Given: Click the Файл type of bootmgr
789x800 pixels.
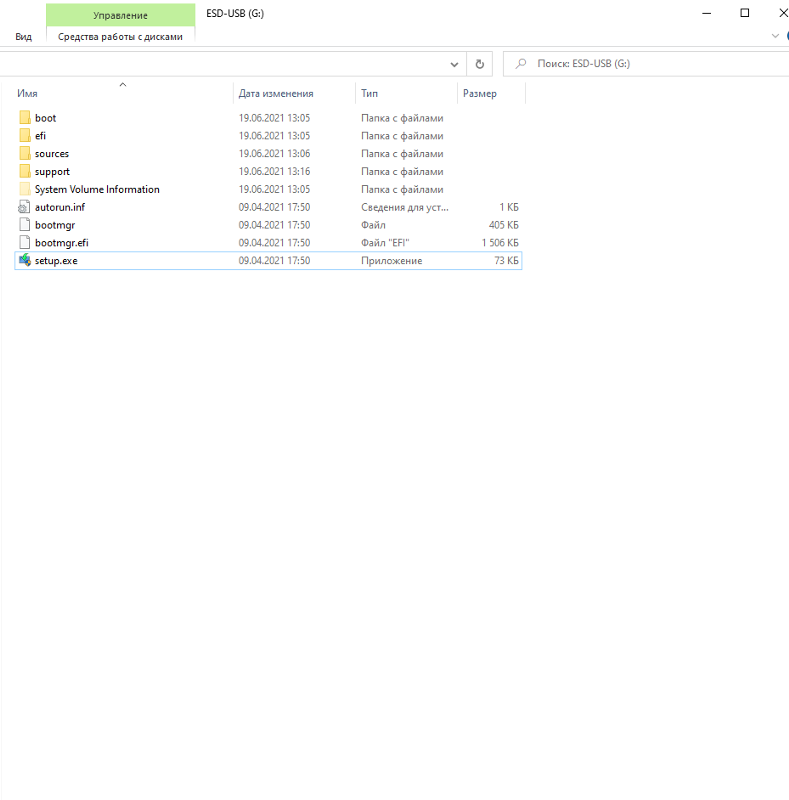Looking at the screenshot, I should pyautogui.click(x=373, y=225).
